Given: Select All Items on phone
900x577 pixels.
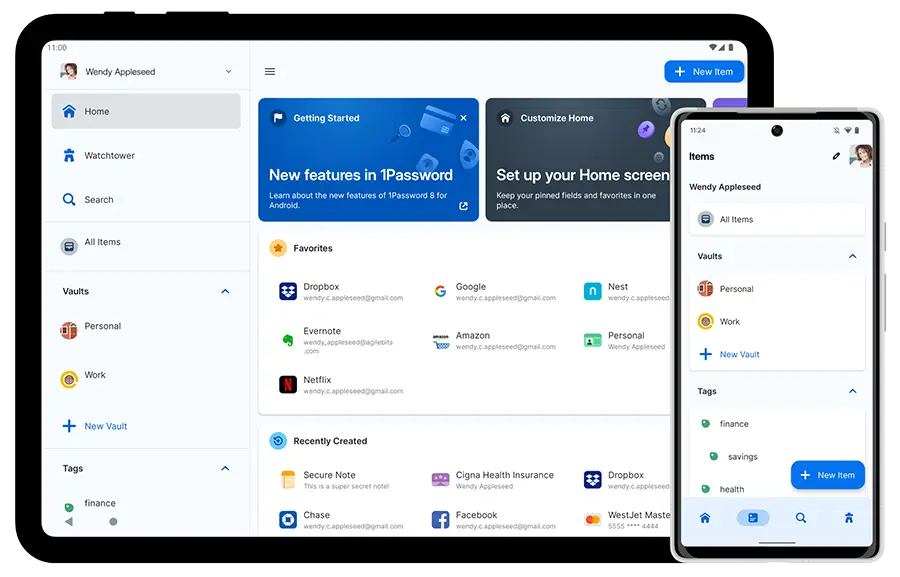Looking at the screenshot, I should 777,219.
